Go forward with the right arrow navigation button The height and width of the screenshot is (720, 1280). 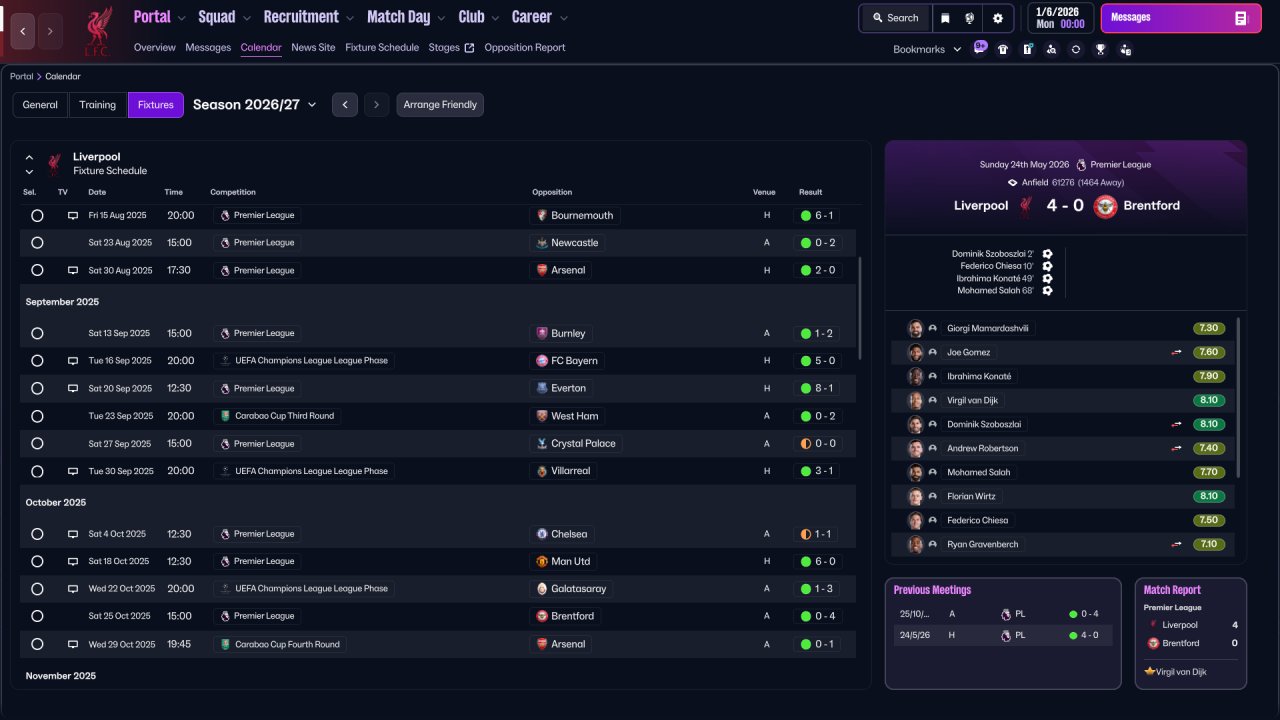pyautogui.click(x=50, y=31)
